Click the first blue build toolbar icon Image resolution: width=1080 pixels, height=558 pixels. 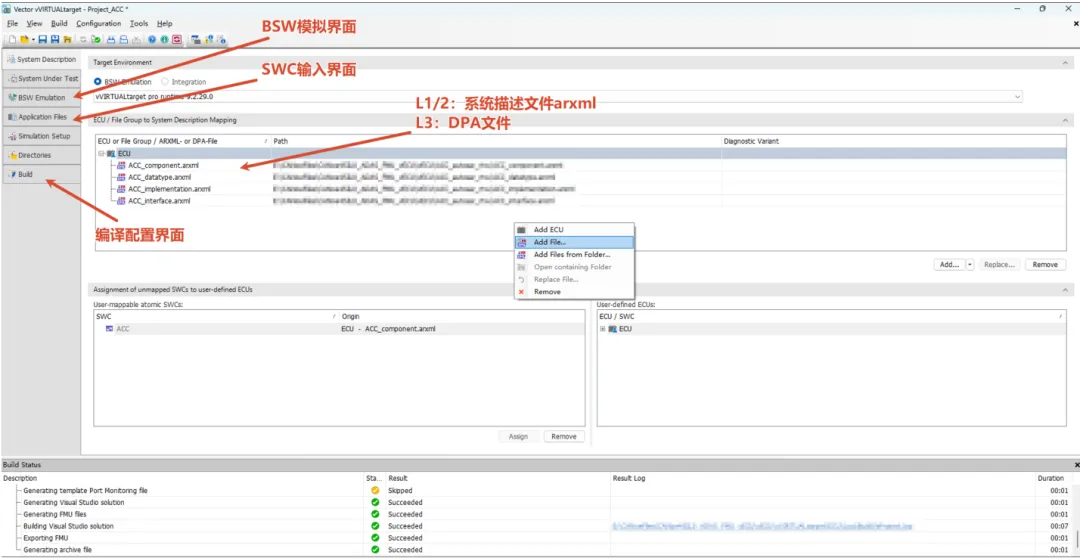pos(111,40)
